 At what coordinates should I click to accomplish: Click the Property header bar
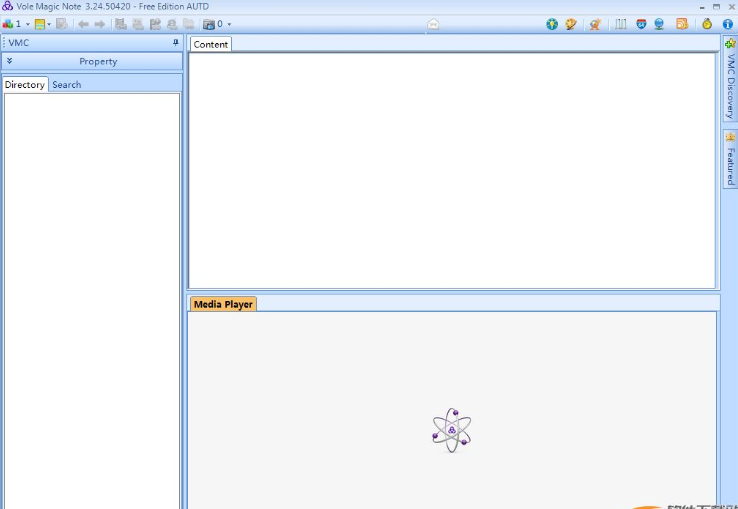pos(92,61)
